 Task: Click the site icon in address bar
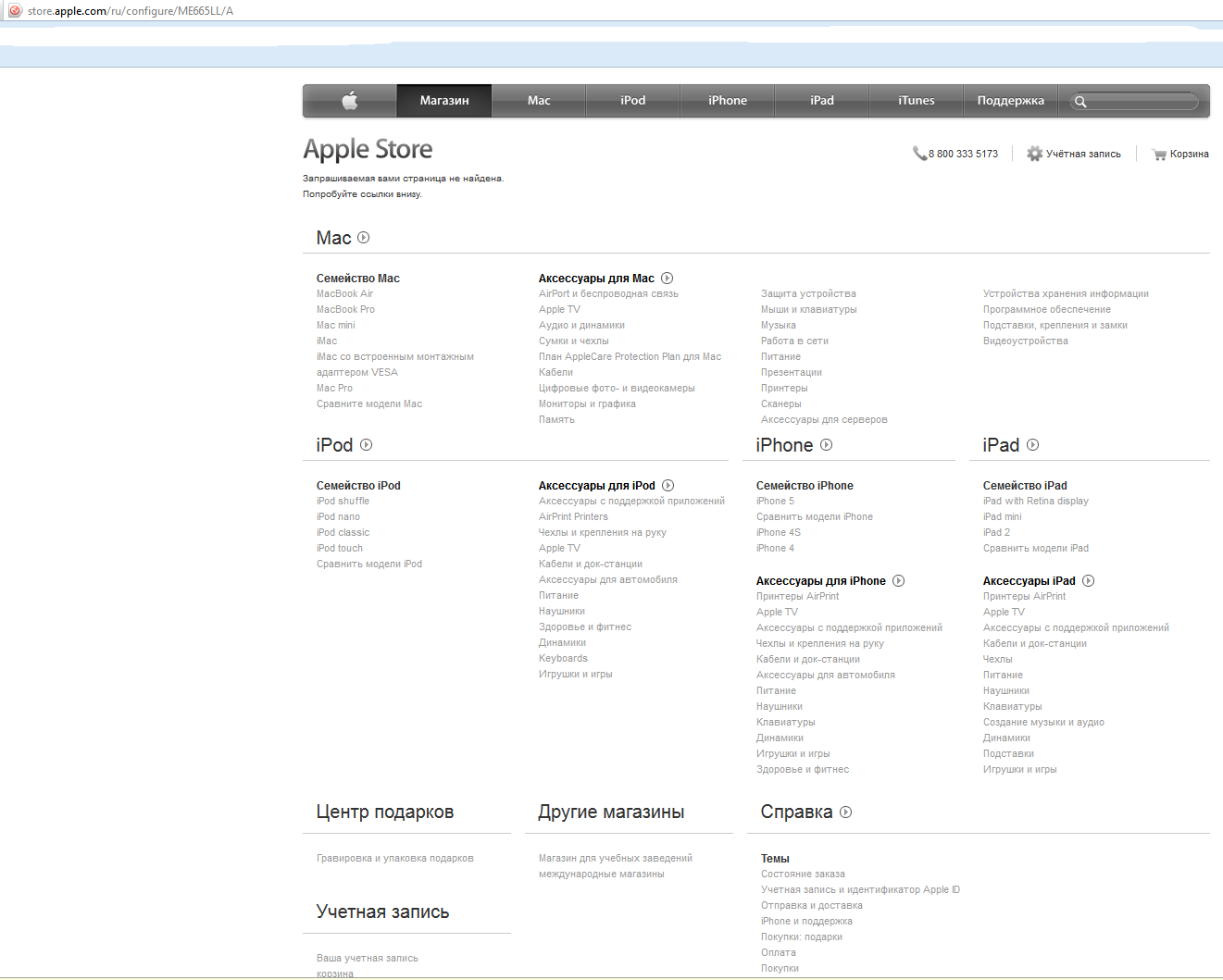(x=15, y=11)
